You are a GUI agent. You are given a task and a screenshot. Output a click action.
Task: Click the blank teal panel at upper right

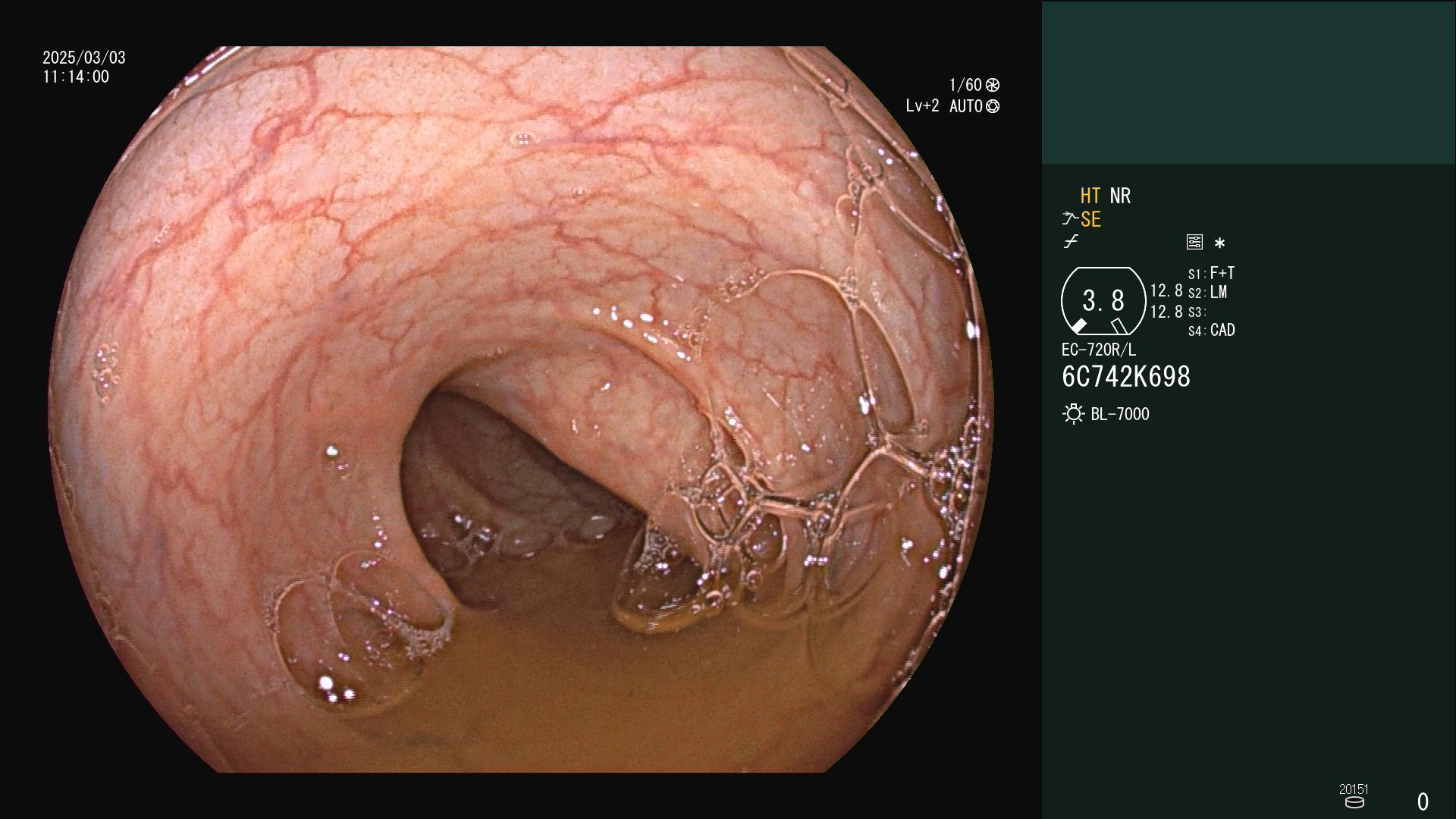[1249, 83]
